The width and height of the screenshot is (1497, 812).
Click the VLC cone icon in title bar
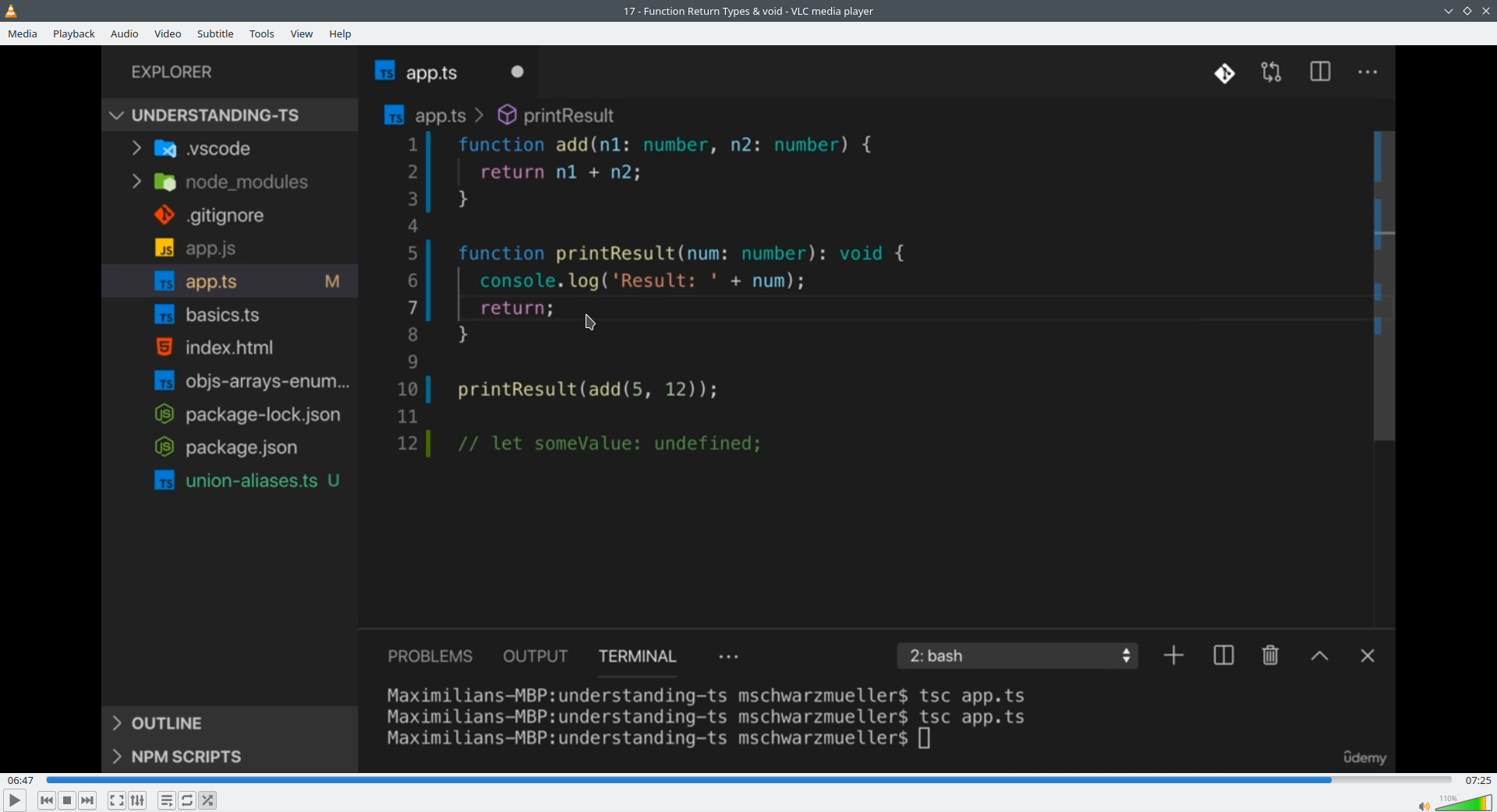tap(12, 11)
